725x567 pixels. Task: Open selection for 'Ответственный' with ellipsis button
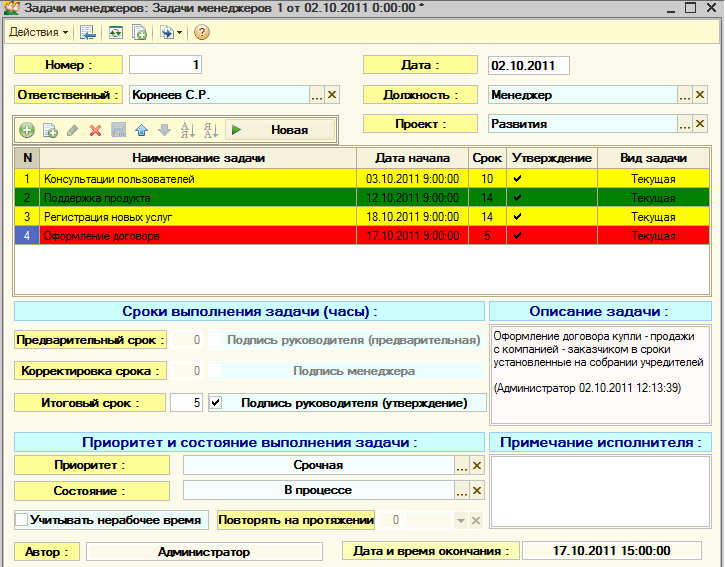317,95
